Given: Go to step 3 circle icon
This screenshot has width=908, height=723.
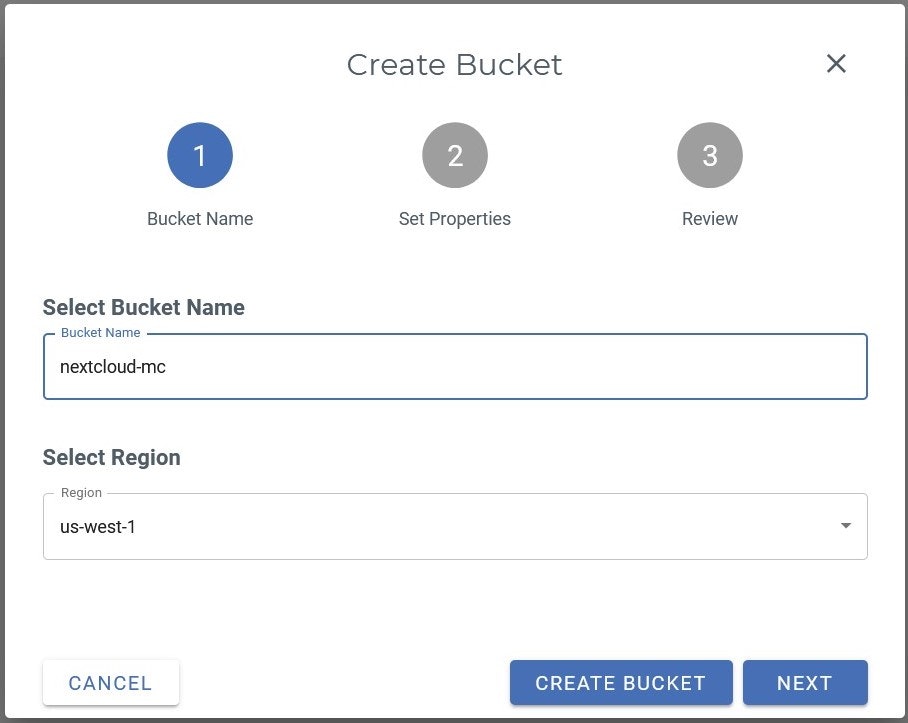Looking at the screenshot, I should 710,155.
